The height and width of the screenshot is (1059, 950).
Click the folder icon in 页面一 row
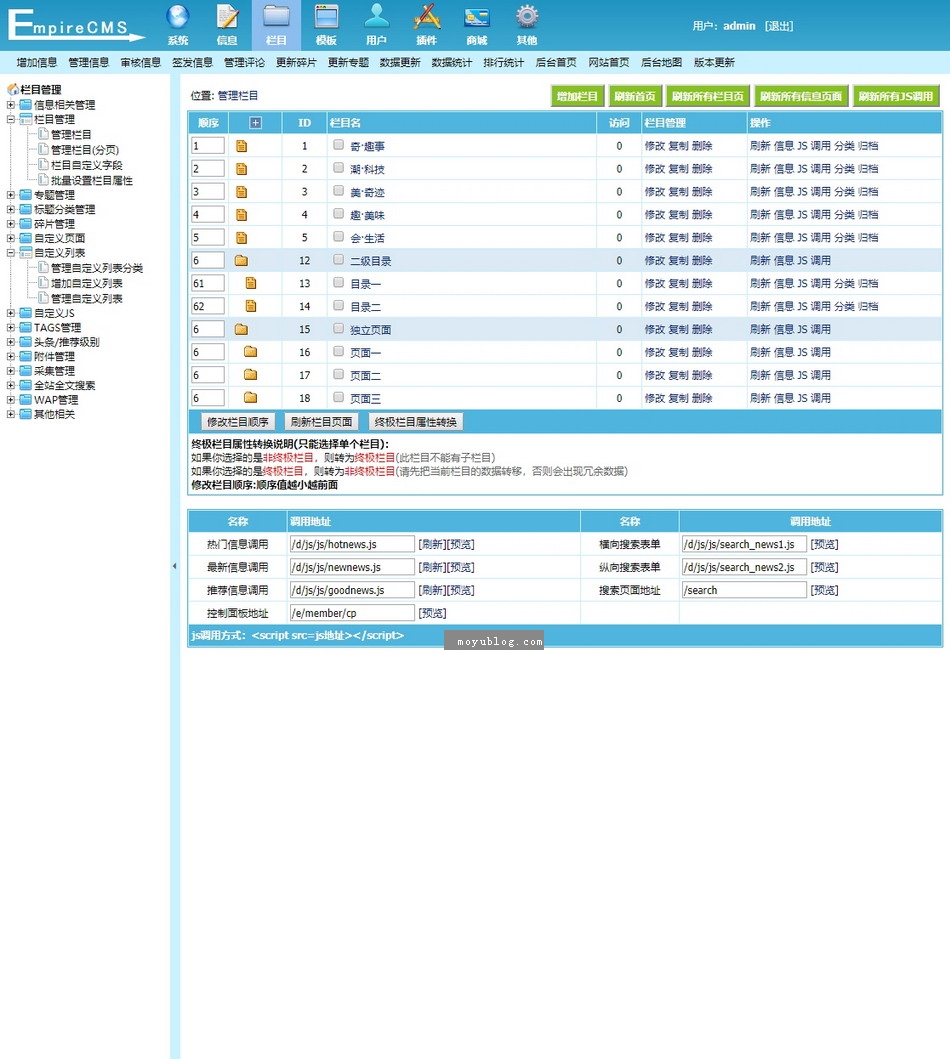(x=250, y=352)
